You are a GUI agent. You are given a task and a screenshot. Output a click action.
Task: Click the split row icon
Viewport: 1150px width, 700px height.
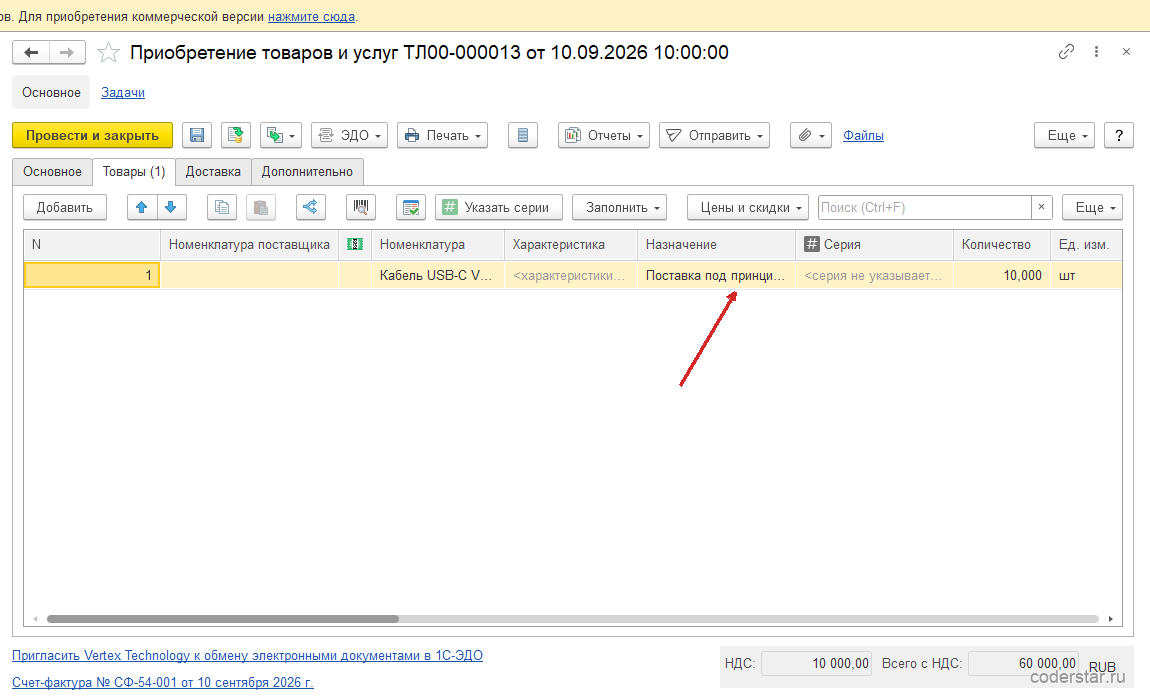click(310, 207)
